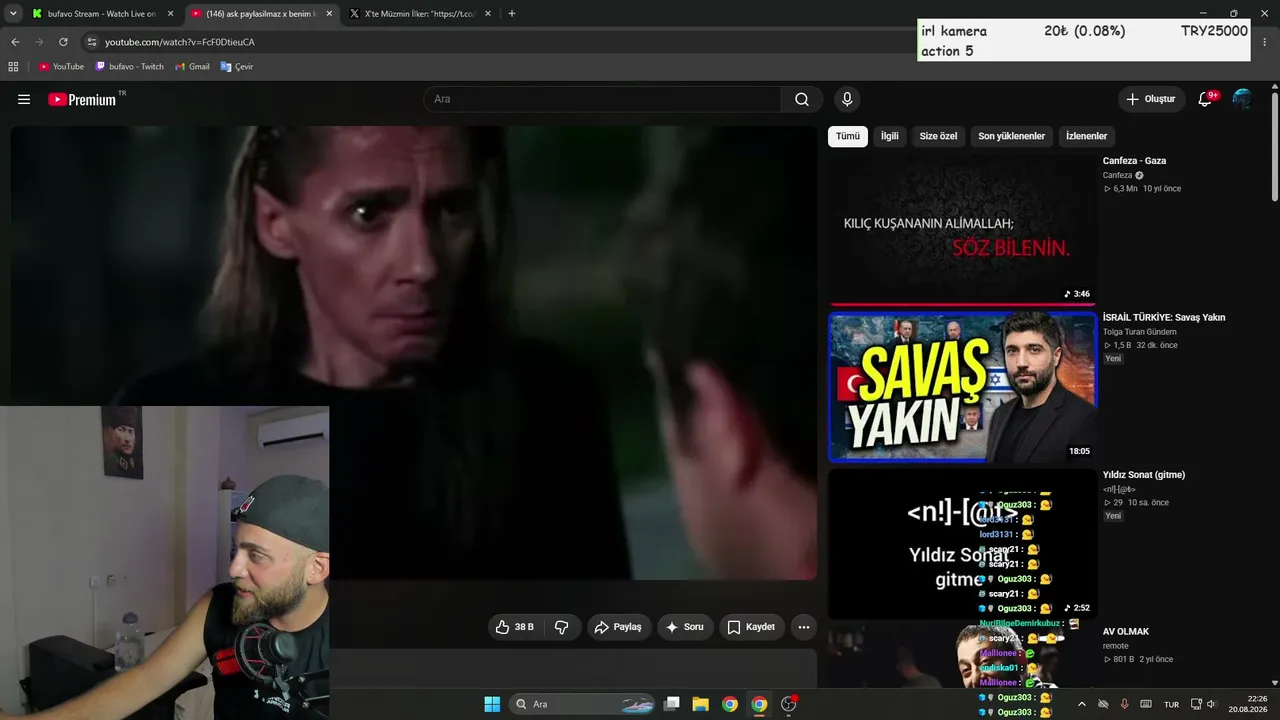Open the active Chrome window taskbar icon
Viewport: 1280px width, 720px height.
pos(759,704)
